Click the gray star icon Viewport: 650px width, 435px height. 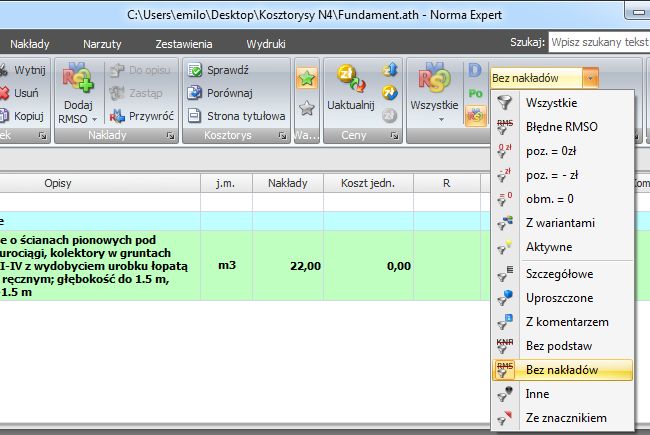[x=305, y=107]
